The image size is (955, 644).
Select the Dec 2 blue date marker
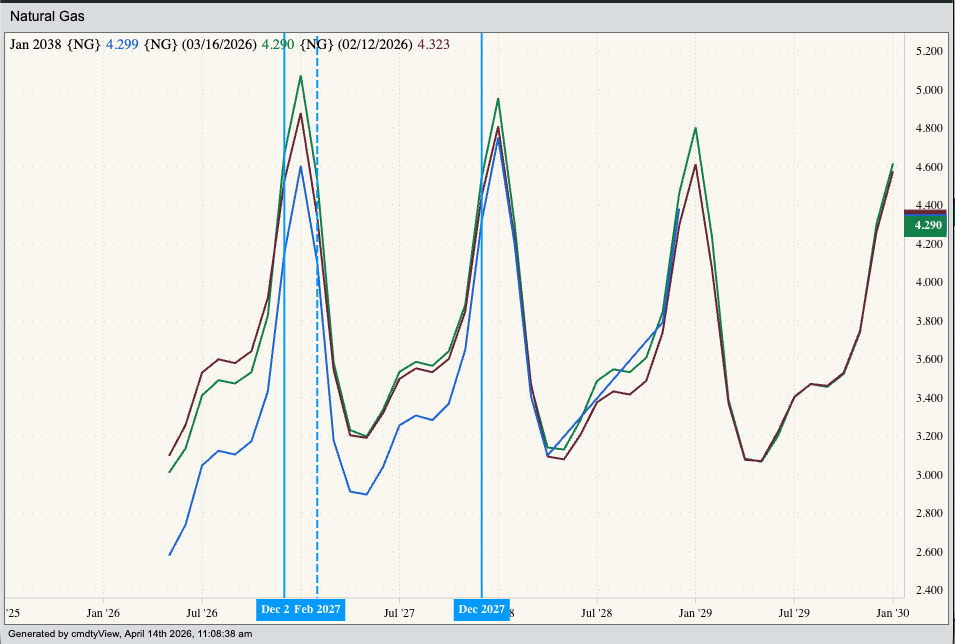(x=274, y=609)
